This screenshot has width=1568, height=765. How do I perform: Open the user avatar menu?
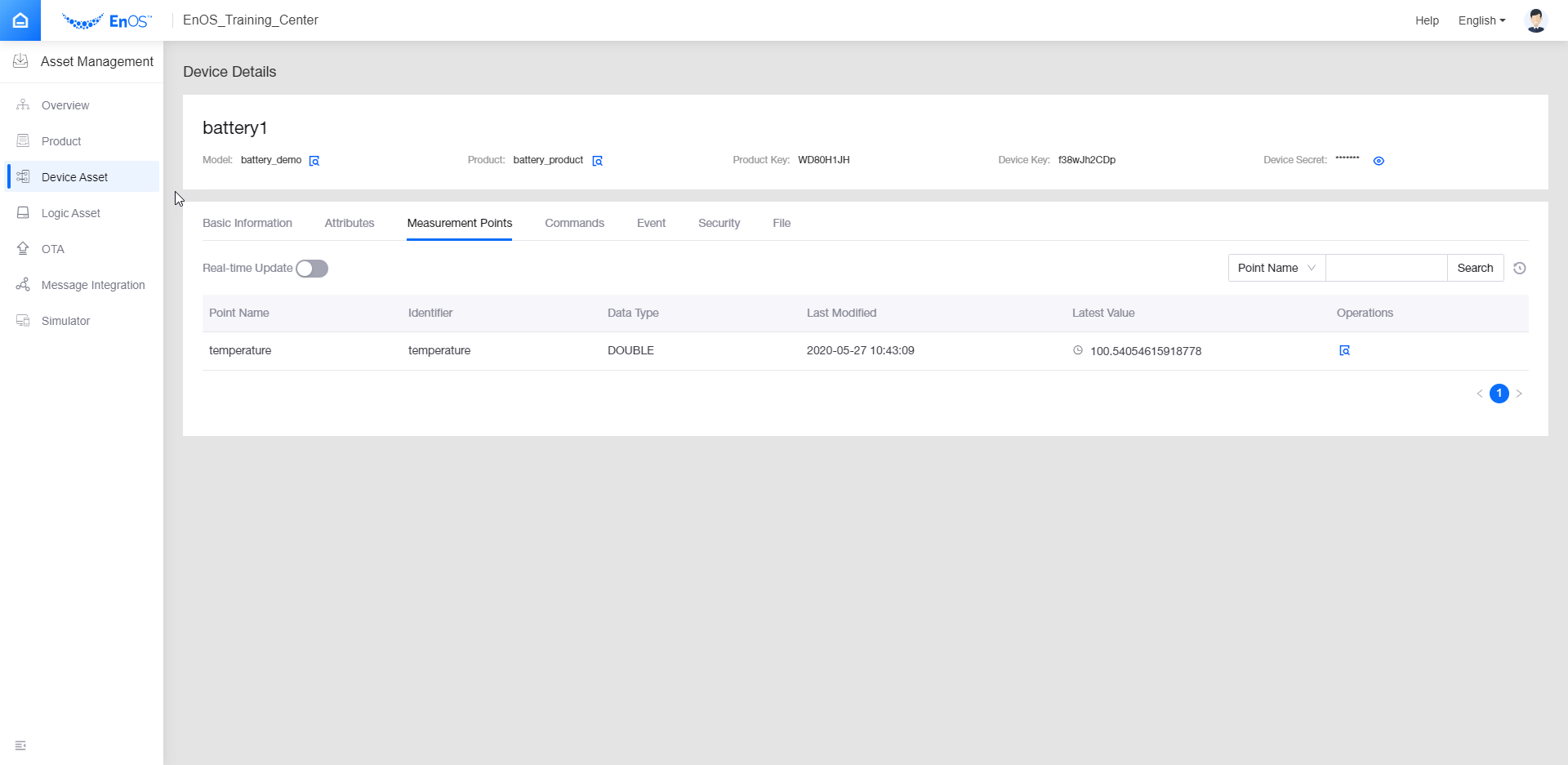point(1535,20)
